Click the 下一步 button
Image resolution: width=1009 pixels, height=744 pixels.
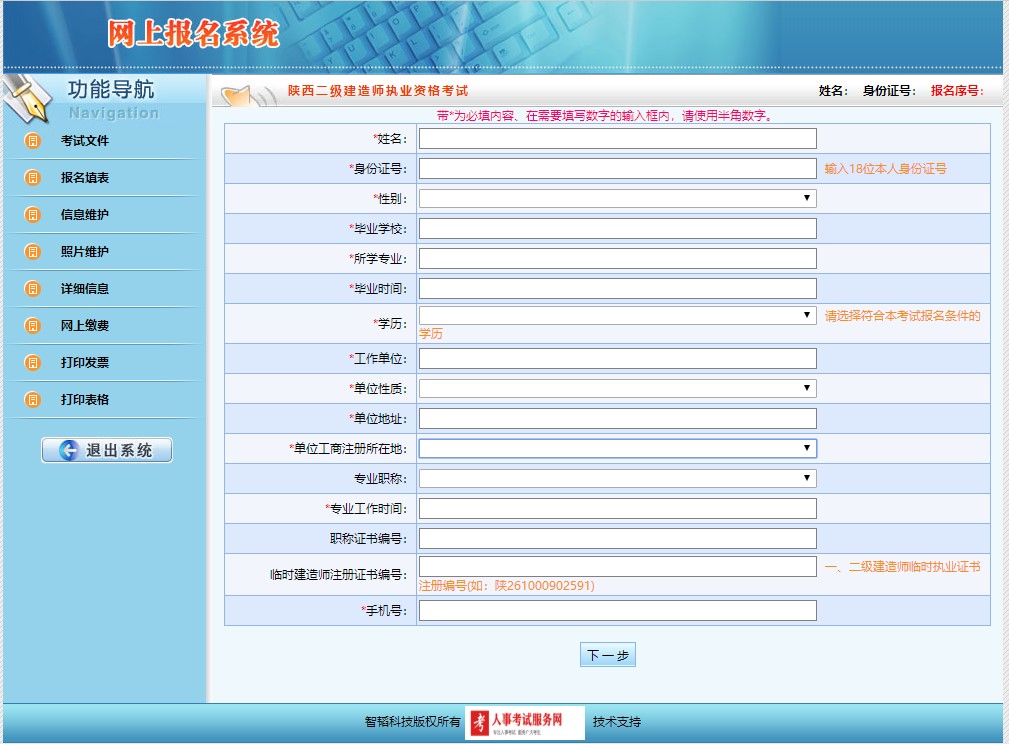607,654
